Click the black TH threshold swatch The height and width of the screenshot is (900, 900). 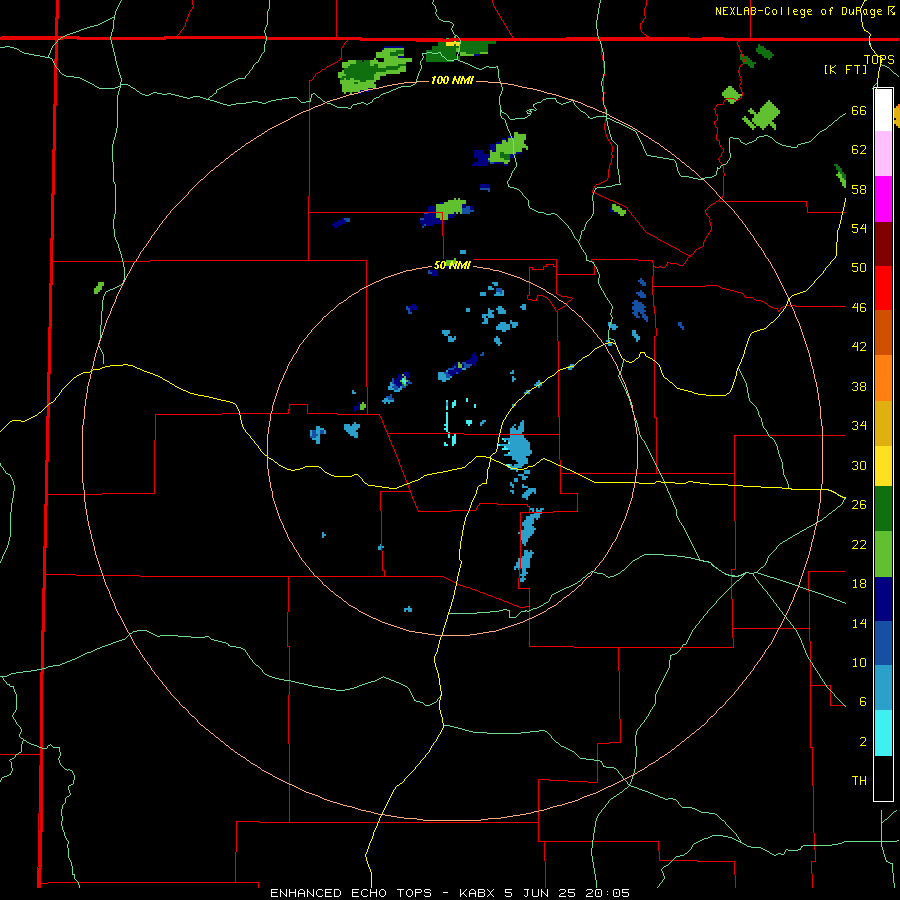(883, 778)
